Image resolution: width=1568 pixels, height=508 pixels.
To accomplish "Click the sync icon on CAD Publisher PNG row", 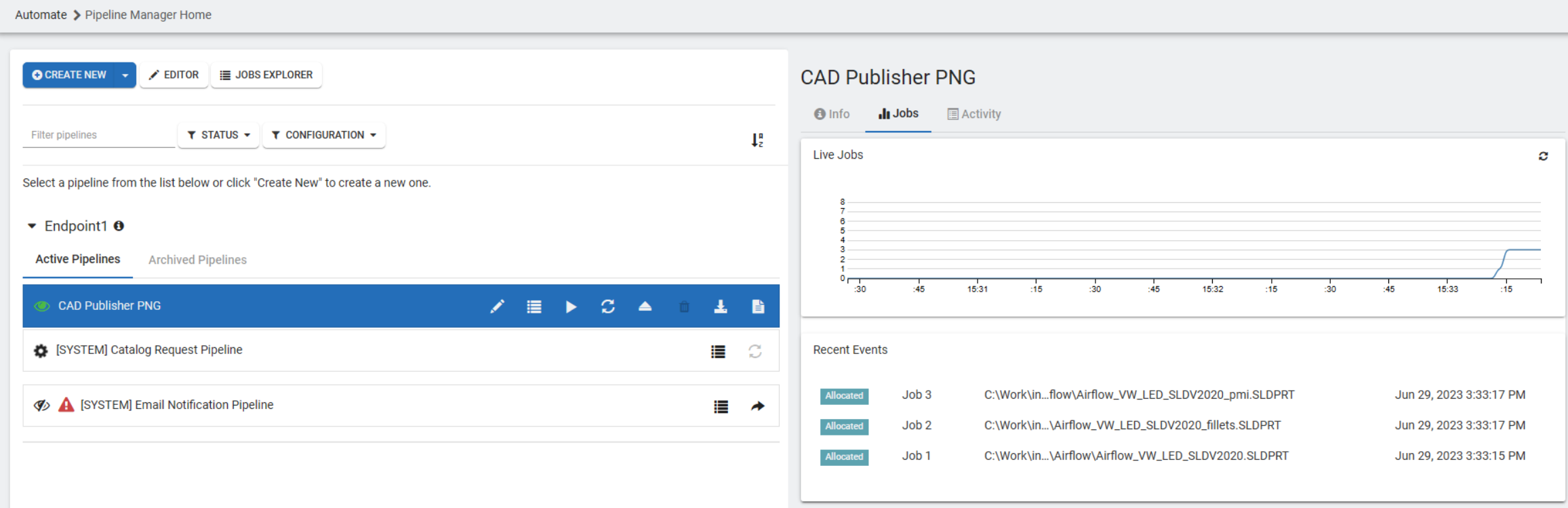I will 608,307.
